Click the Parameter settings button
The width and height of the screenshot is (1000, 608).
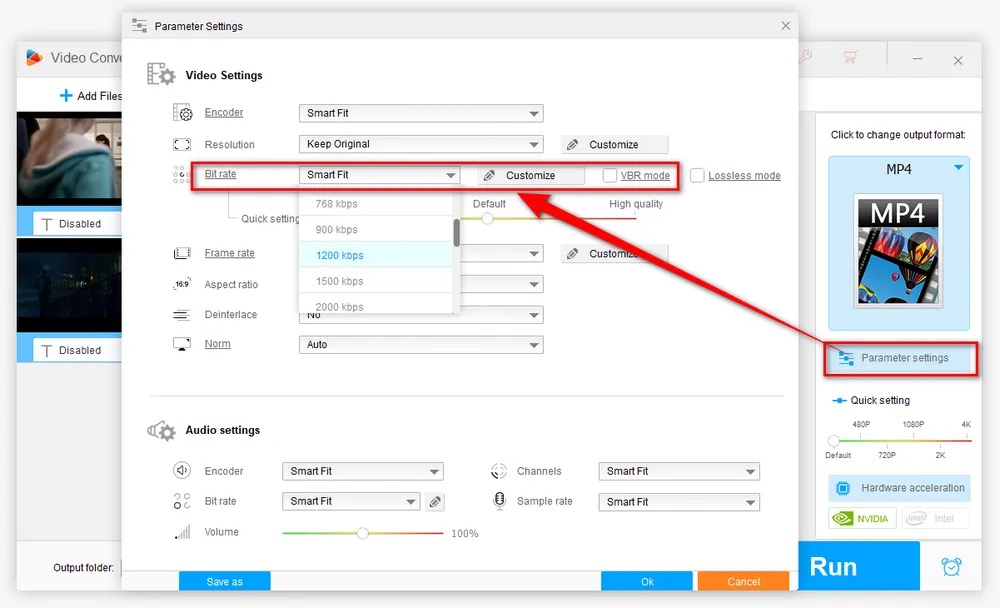[x=900, y=359]
